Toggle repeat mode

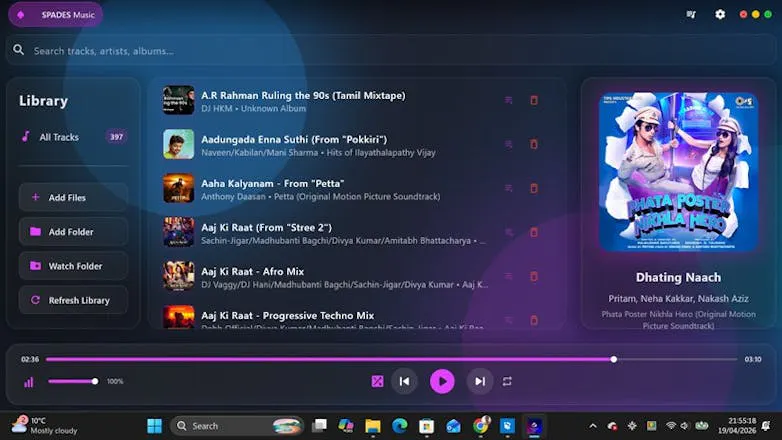tap(507, 381)
